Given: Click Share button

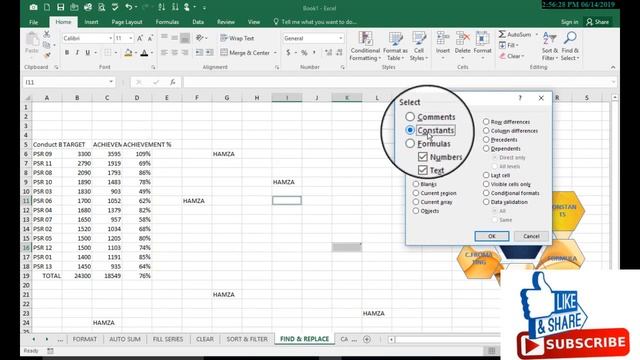Looking at the screenshot, I should click(598, 22).
